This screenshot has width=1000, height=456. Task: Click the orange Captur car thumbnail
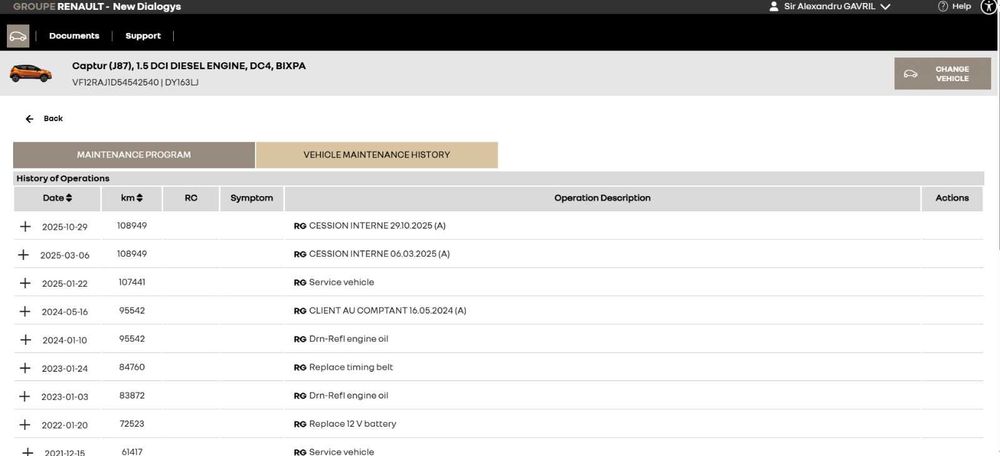point(31,73)
